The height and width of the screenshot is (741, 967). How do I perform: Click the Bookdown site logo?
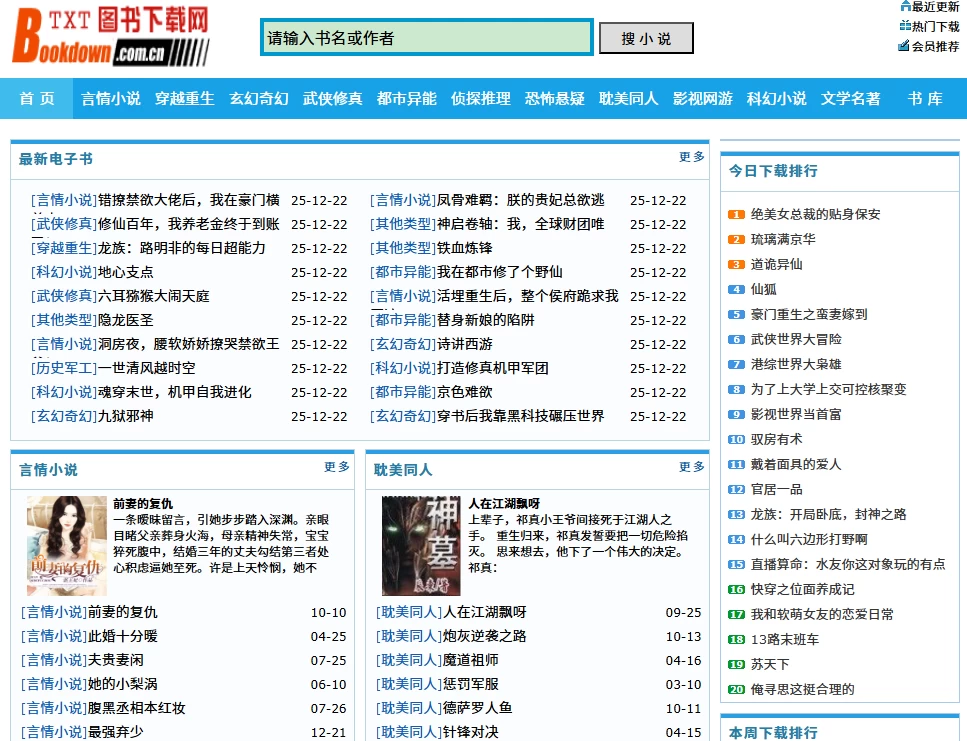point(110,35)
